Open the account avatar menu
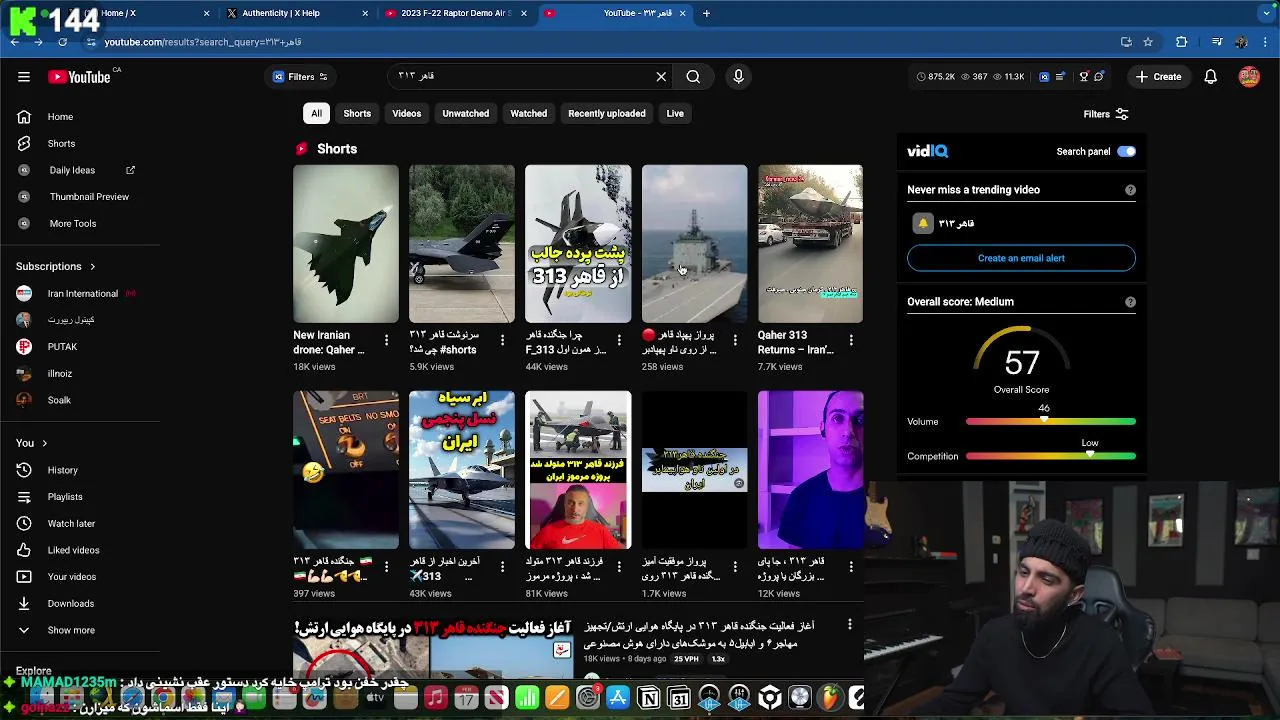Image resolution: width=1280 pixels, height=720 pixels. (1249, 77)
